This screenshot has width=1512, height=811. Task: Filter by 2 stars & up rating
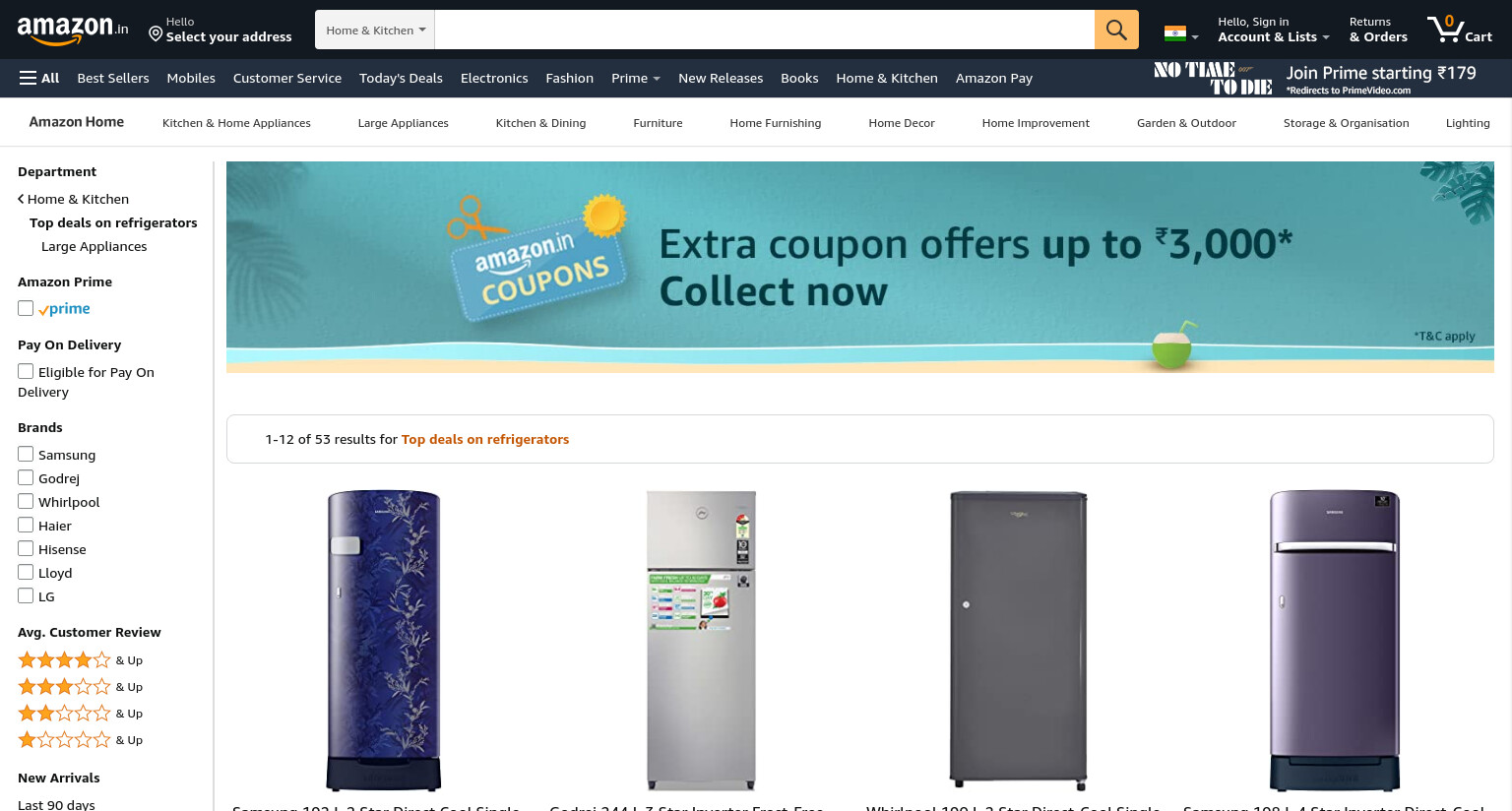click(80, 713)
